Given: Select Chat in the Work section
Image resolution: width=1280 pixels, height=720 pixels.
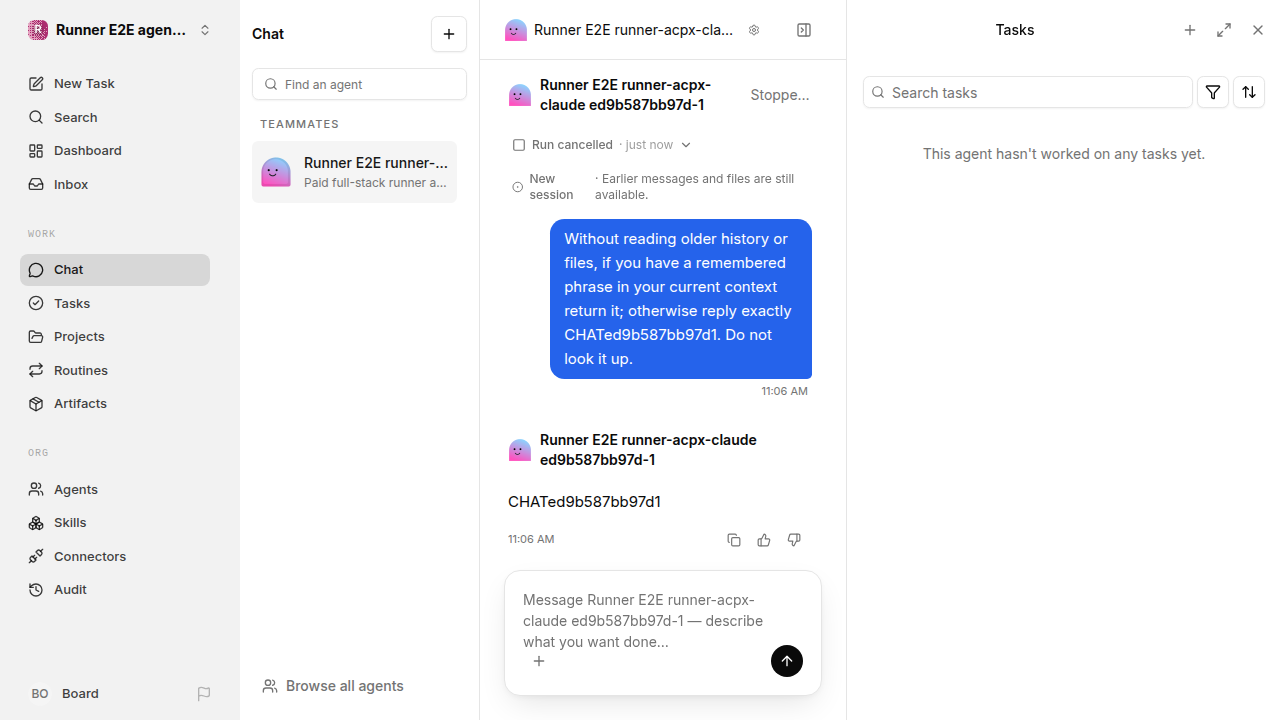Looking at the screenshot, I should [115, 270].
